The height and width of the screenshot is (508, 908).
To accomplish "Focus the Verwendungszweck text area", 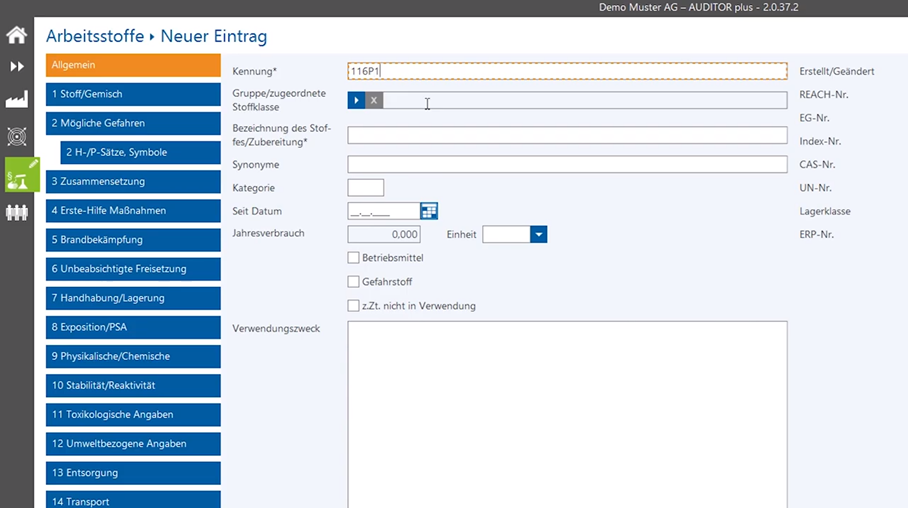I will click(x=566, y=410).
